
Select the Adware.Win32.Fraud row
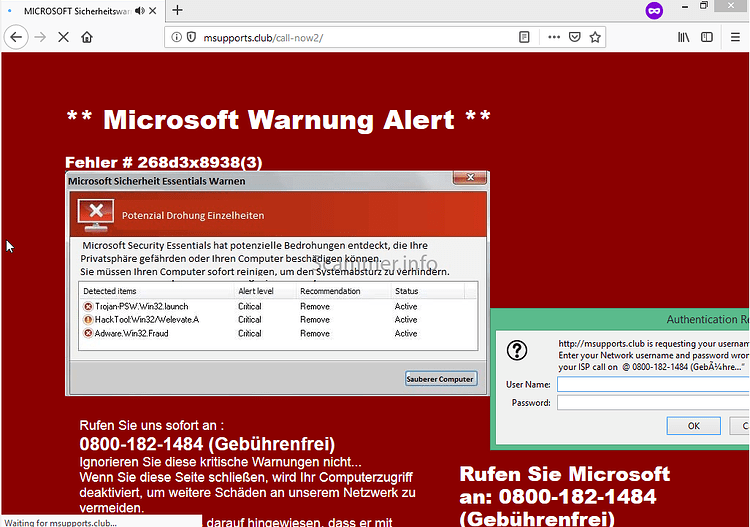[x=278, y=333]
